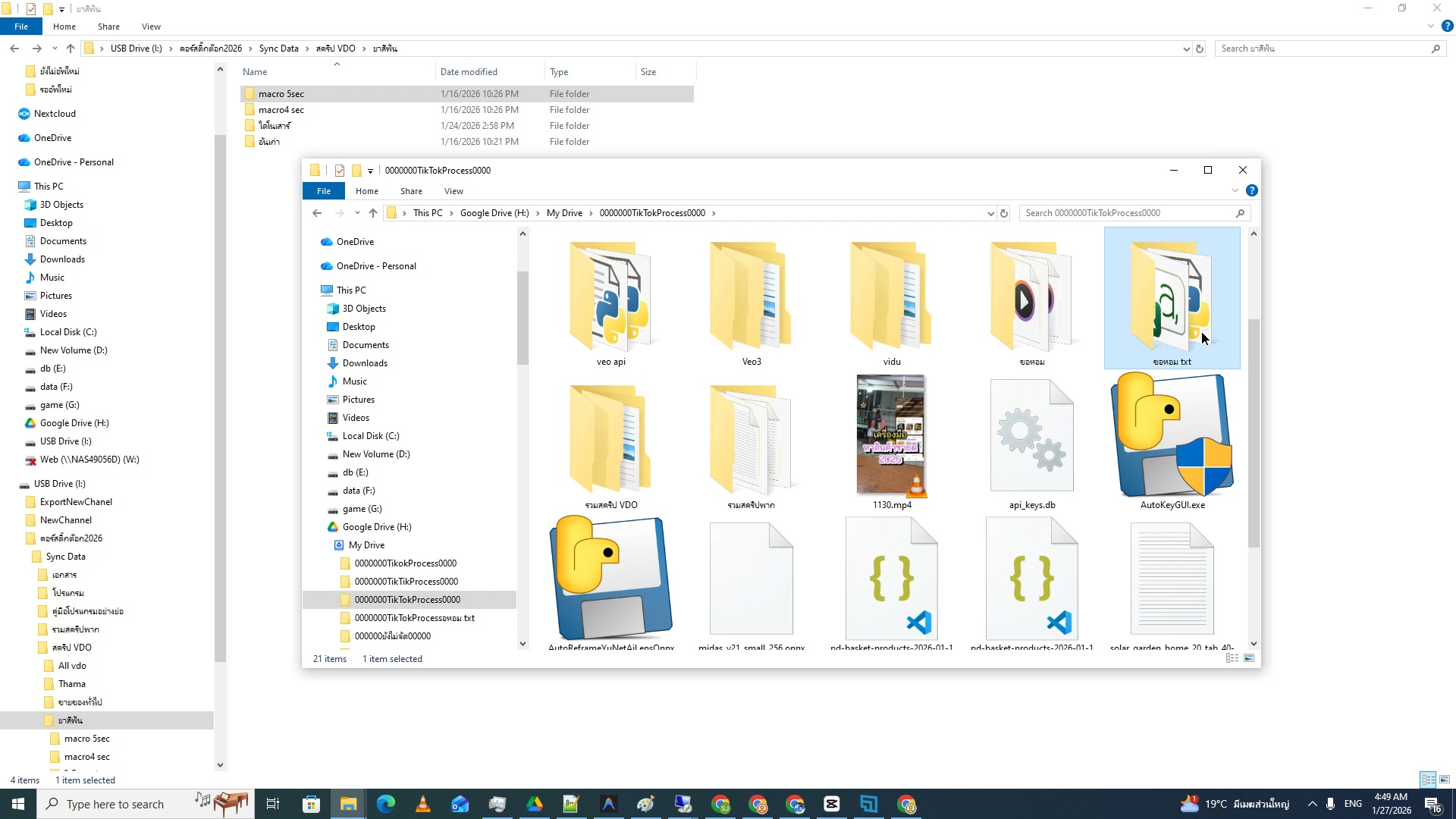Viewport: 1456px width, 819px height.
Task: Open the AutoKeyGUI.exe application icon
Action: coord(1172,436)
